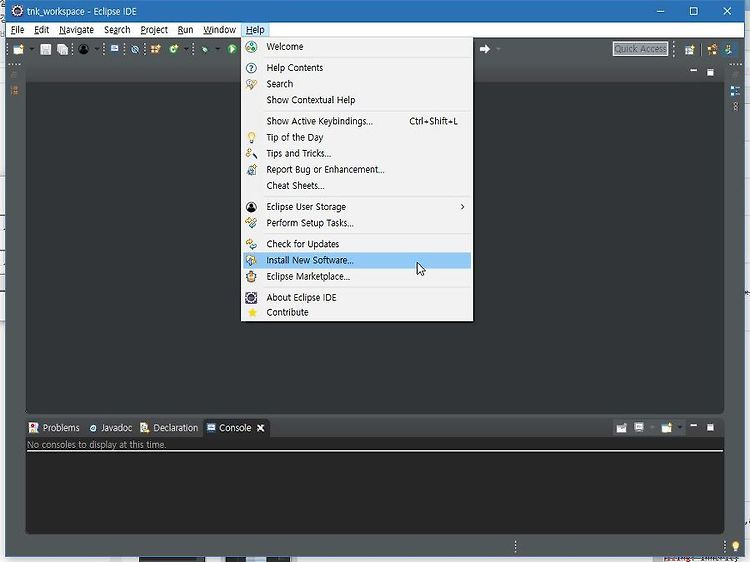Close the Console tab
This screenshot has width=750, height=562.
click(261, 428)
